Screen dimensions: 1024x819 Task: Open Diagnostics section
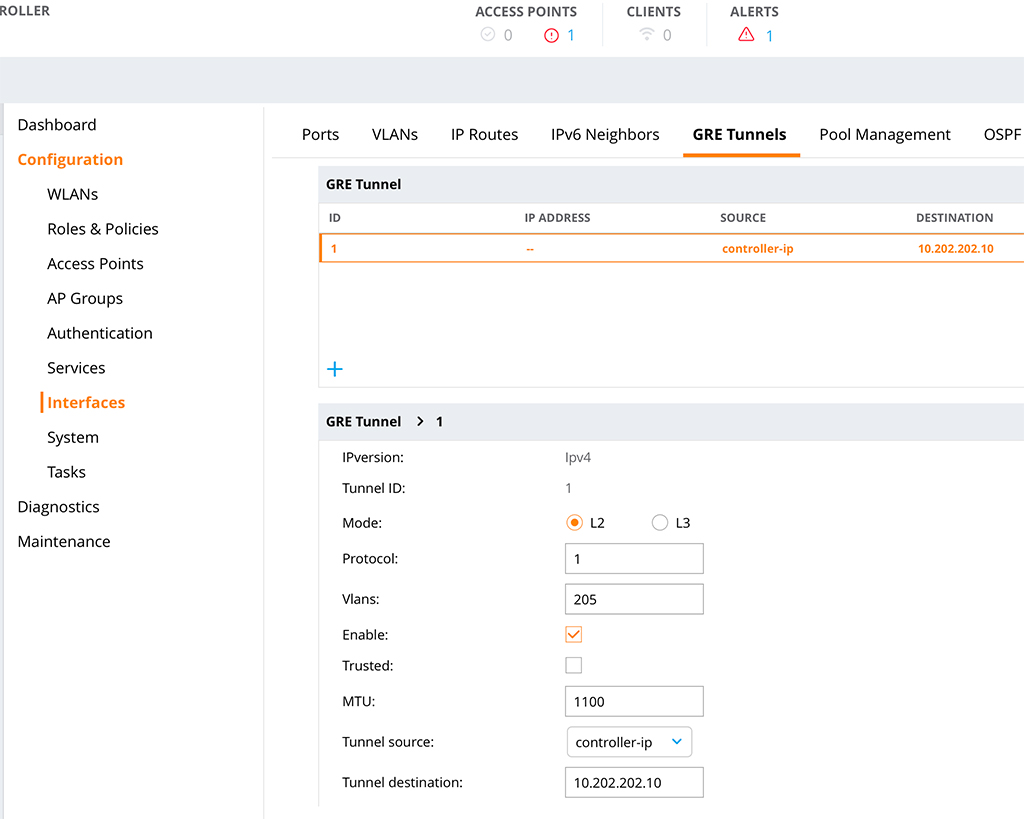(58, 507)
